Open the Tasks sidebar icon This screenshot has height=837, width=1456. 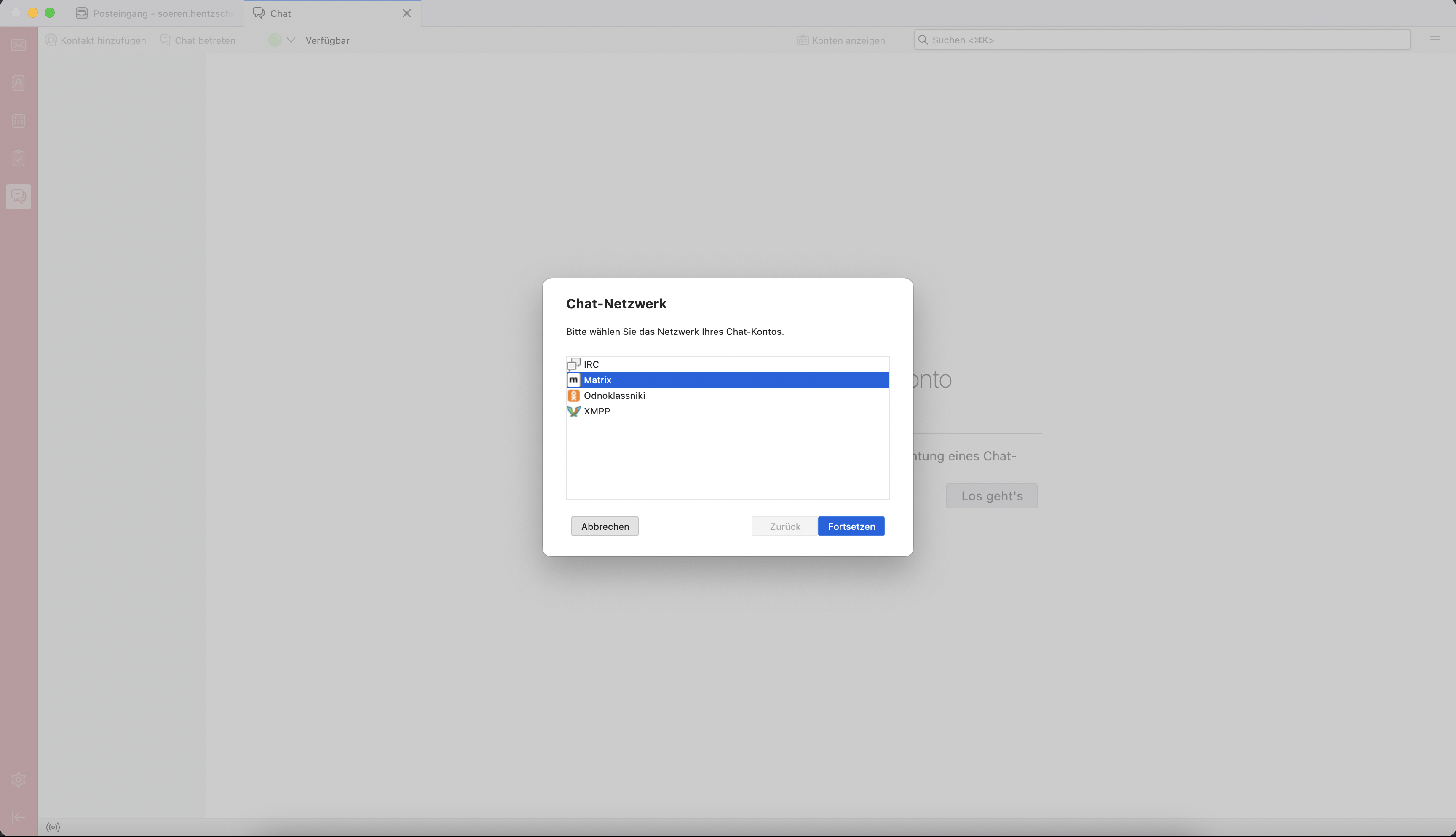pos(19,158)
